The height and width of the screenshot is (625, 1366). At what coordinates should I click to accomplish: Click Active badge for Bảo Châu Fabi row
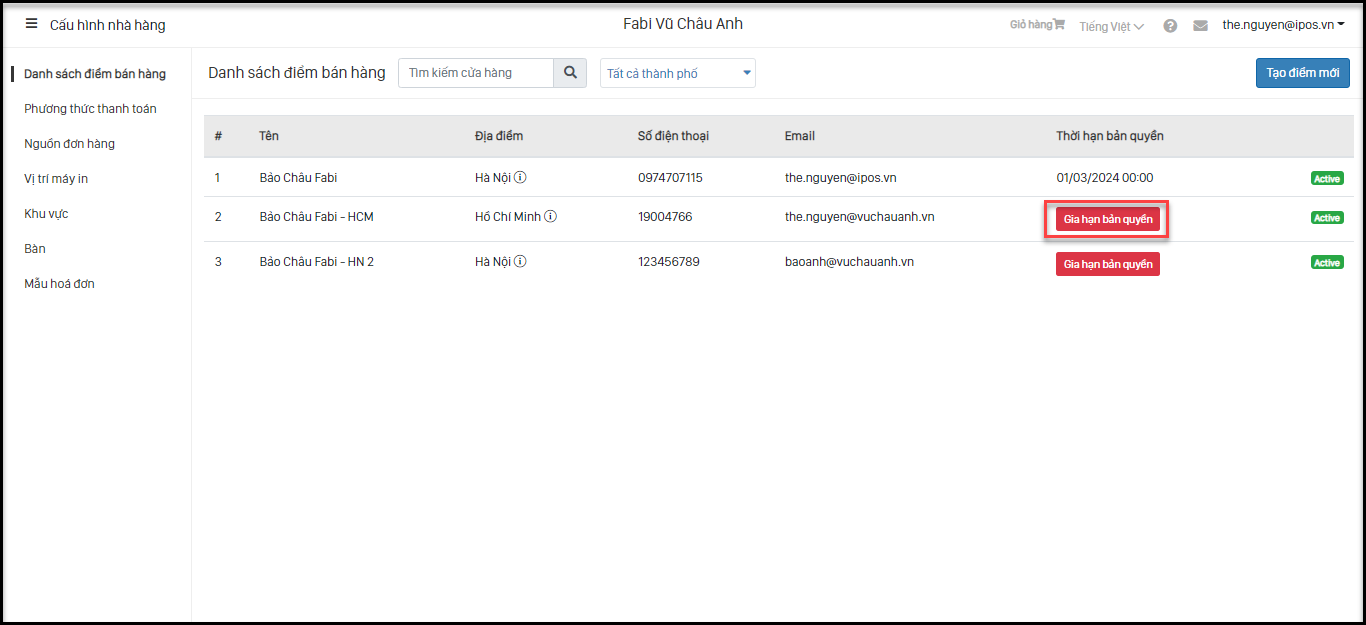point(1327,179)
